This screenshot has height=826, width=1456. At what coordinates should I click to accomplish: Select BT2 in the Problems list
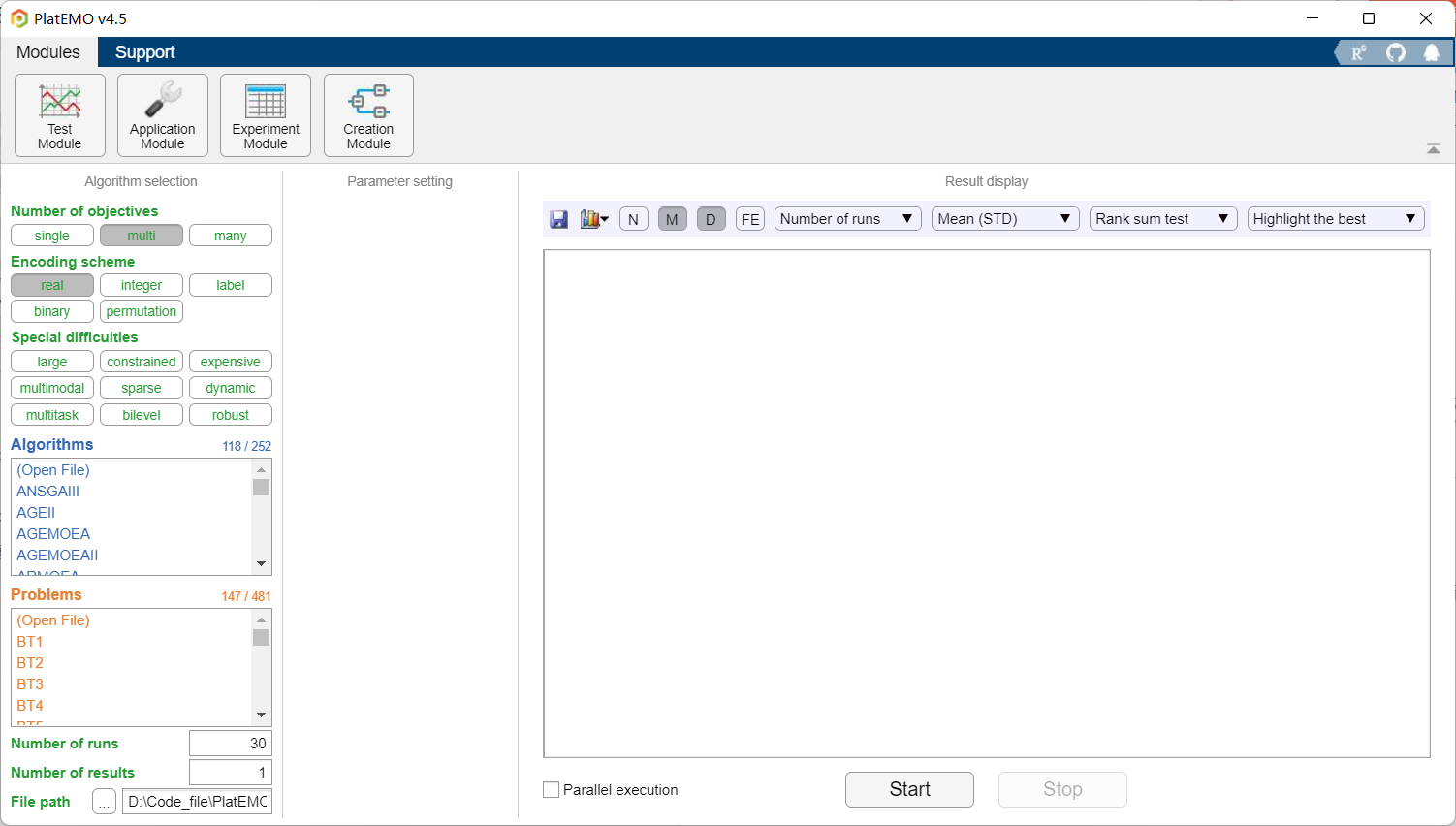132,663
